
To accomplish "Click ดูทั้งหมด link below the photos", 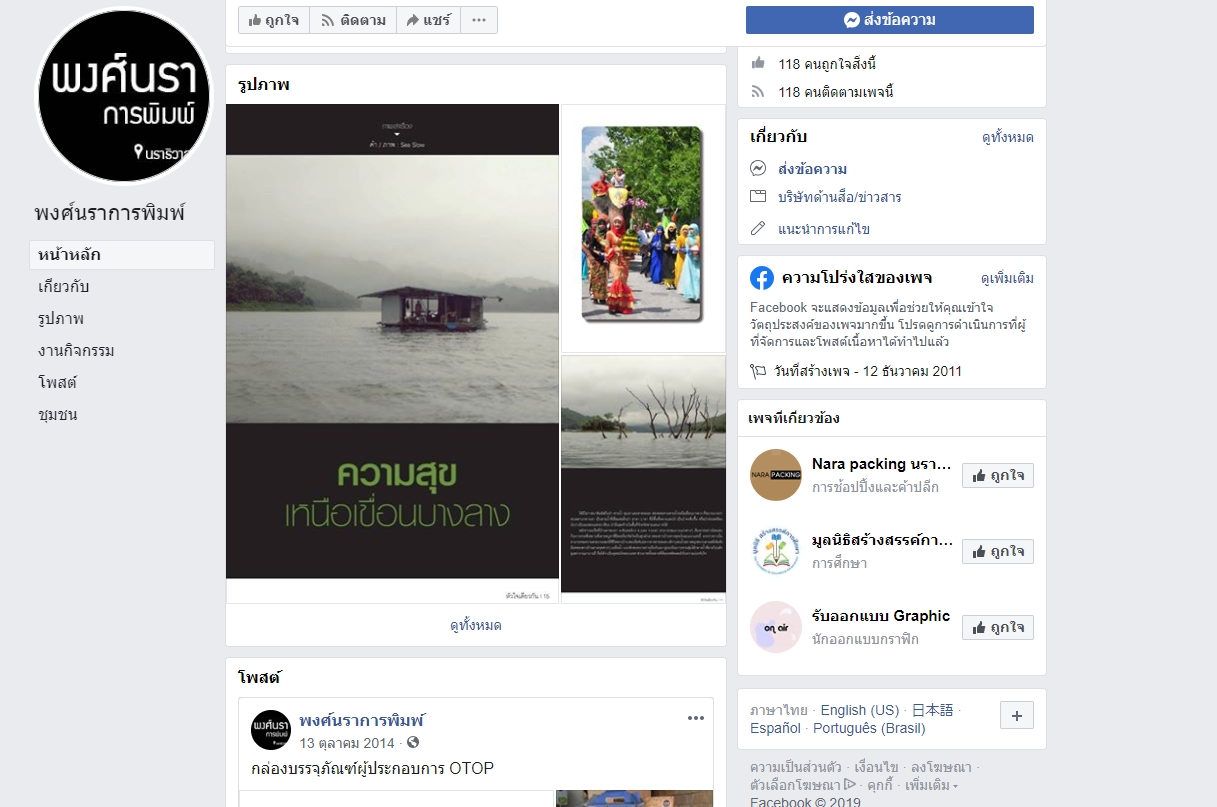I will 476,626.
